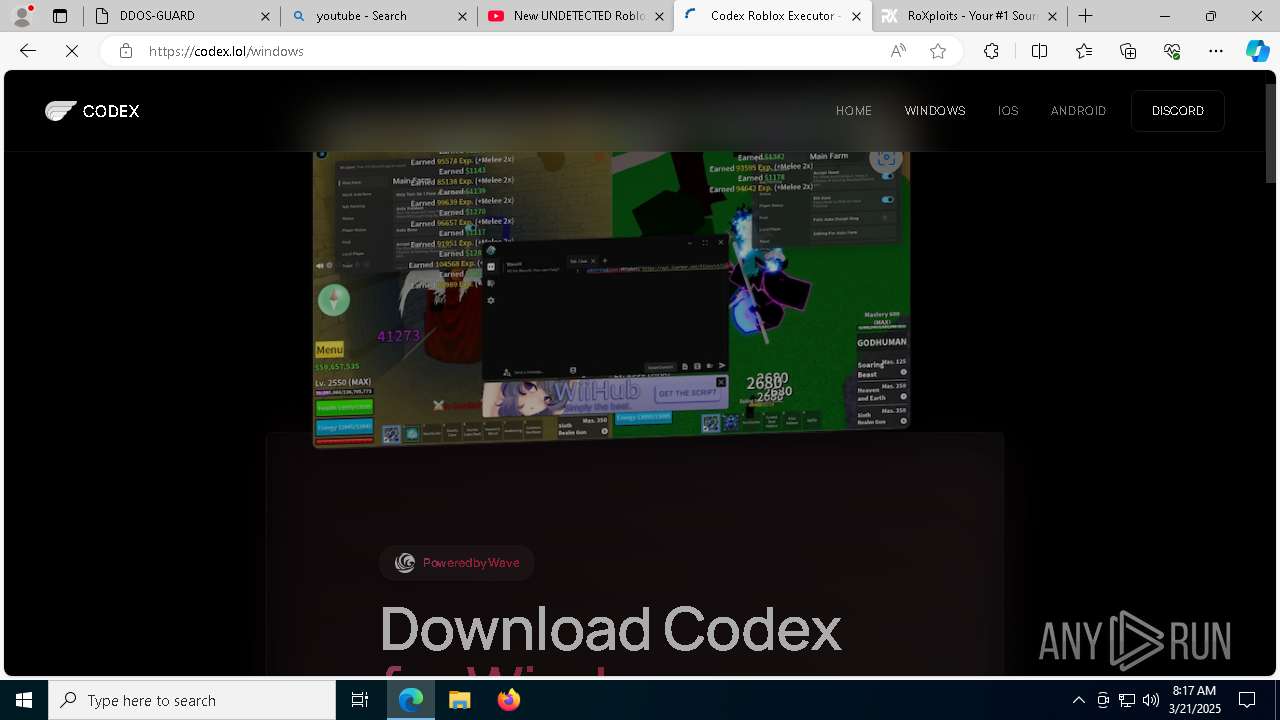Image resolution: width=1280 pixels, height=720 pixels.
Task: Open the Edge profile icon
Action: click(22, 15)
